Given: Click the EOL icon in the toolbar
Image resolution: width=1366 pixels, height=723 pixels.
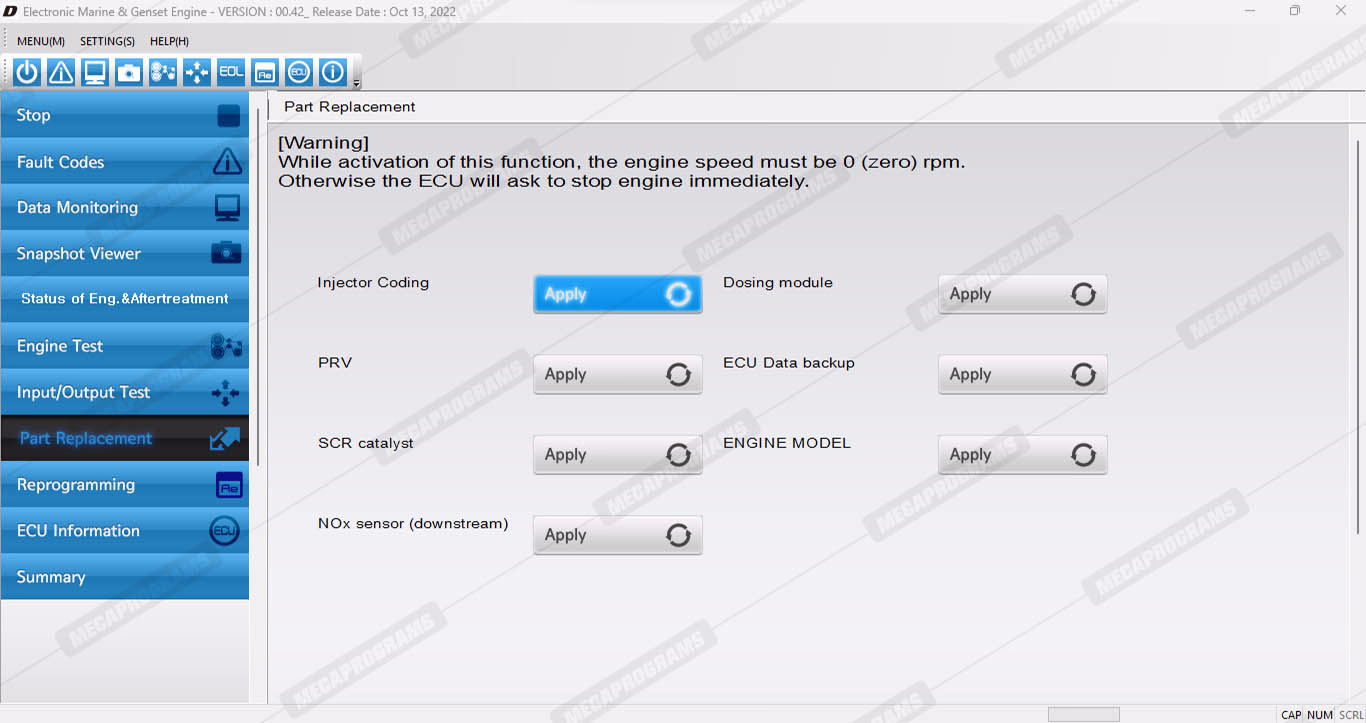Looking at the screenshot, I should pyautogui.click(x=231, y=72).
